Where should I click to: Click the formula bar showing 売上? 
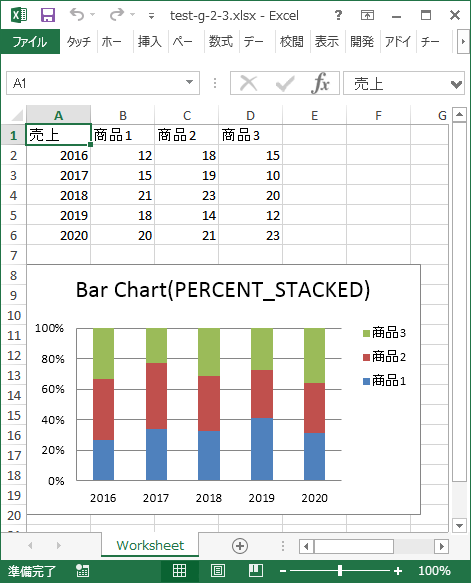tap(396, 83)
